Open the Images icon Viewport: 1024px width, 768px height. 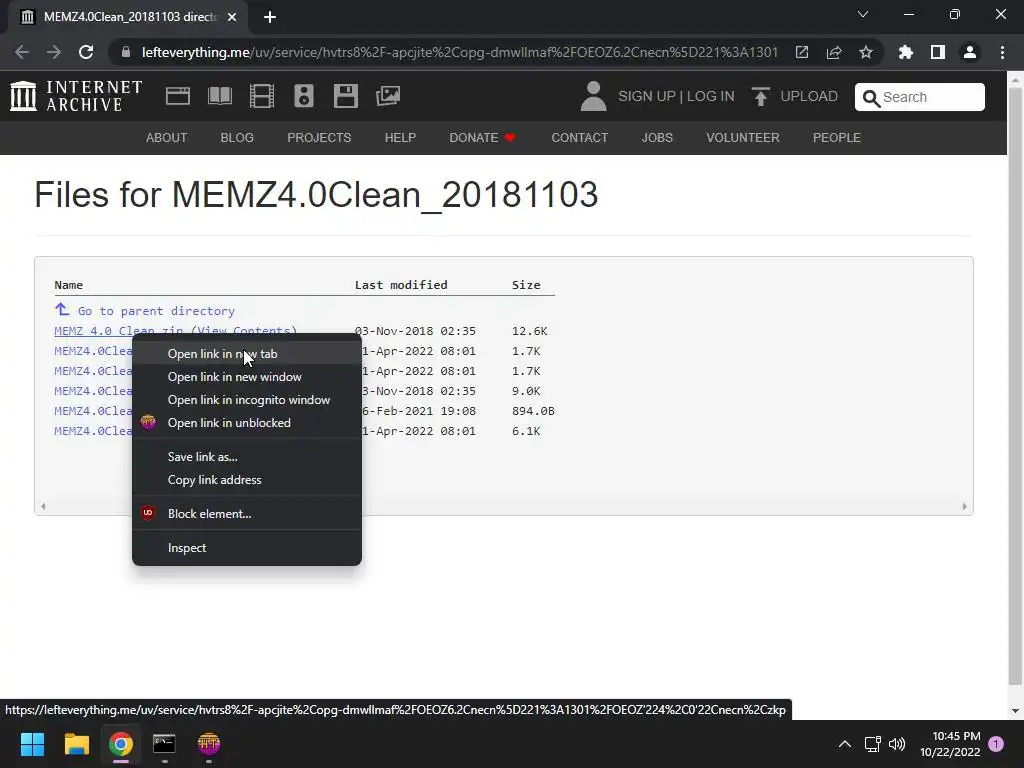(388, 96)
